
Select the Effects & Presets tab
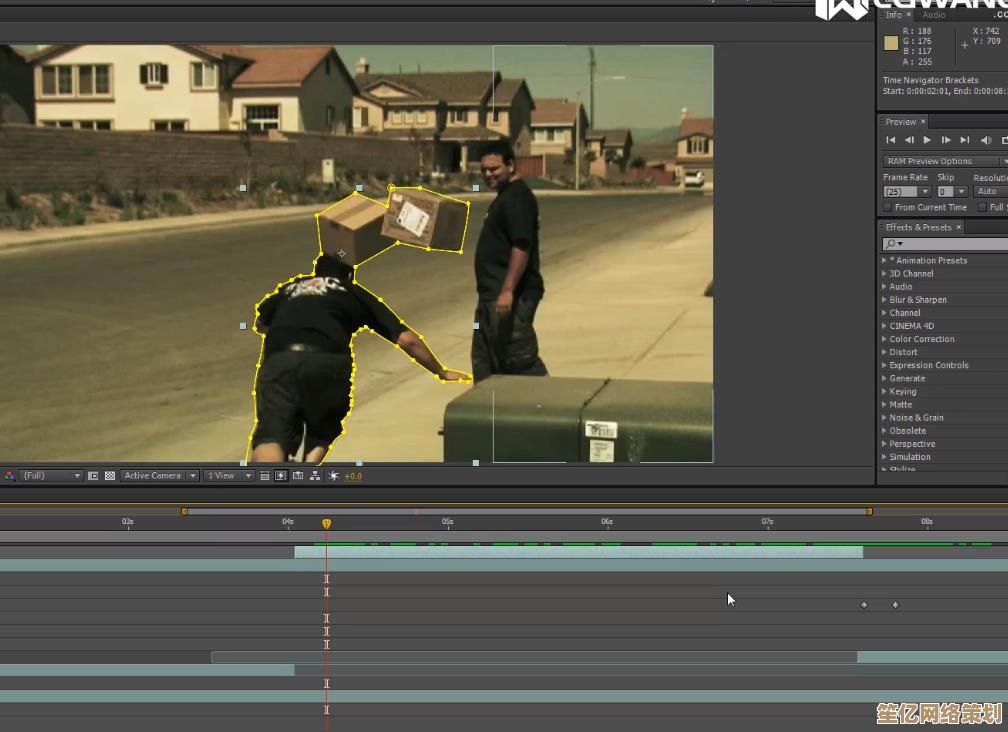918,228
